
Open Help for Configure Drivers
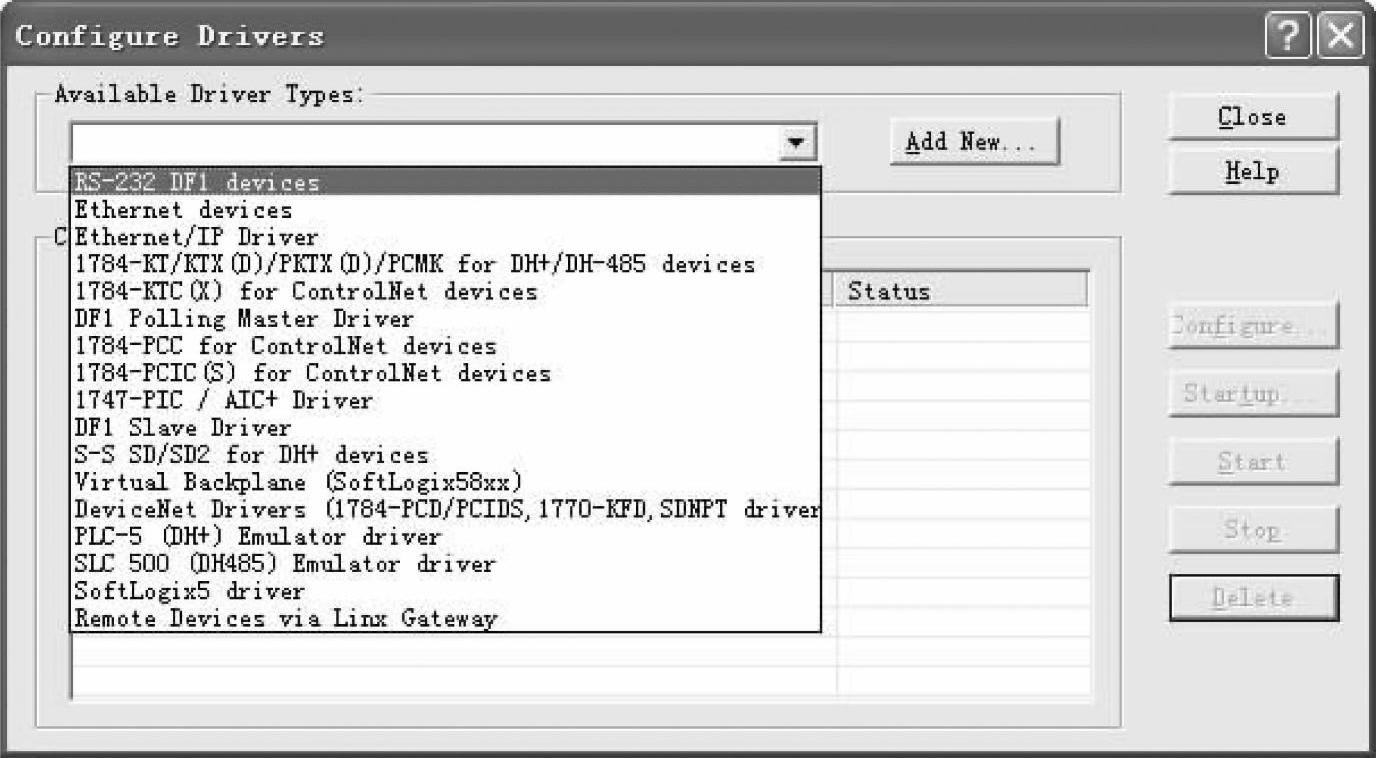click(1253, 171)
